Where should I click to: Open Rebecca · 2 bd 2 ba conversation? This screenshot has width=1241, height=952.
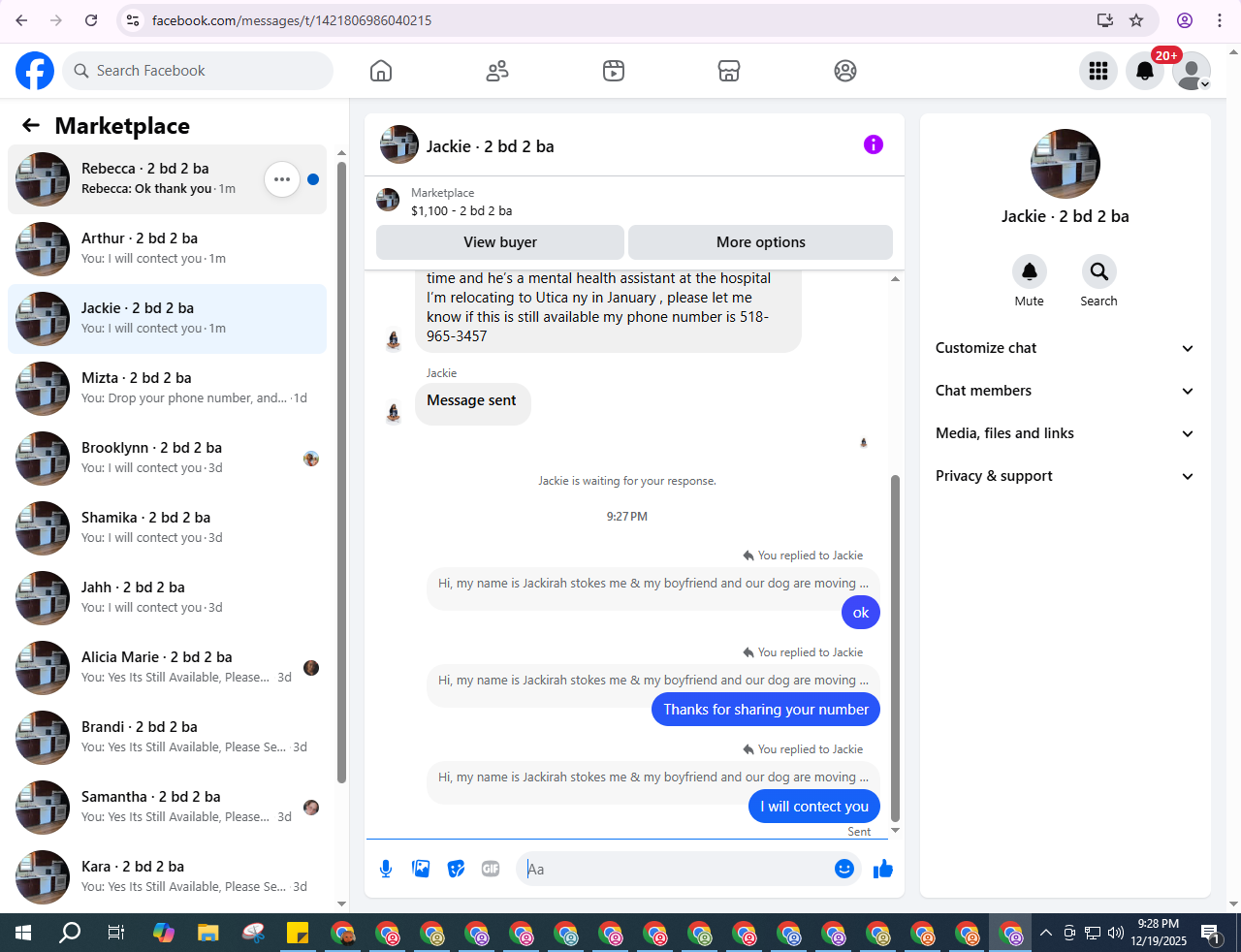(x=167, y=179)
